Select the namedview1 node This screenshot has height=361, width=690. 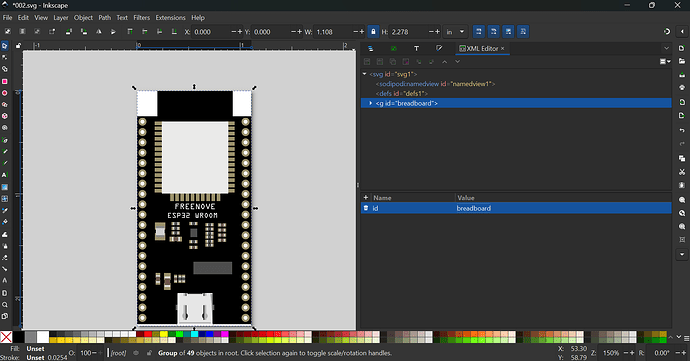[x=435, y=84]
